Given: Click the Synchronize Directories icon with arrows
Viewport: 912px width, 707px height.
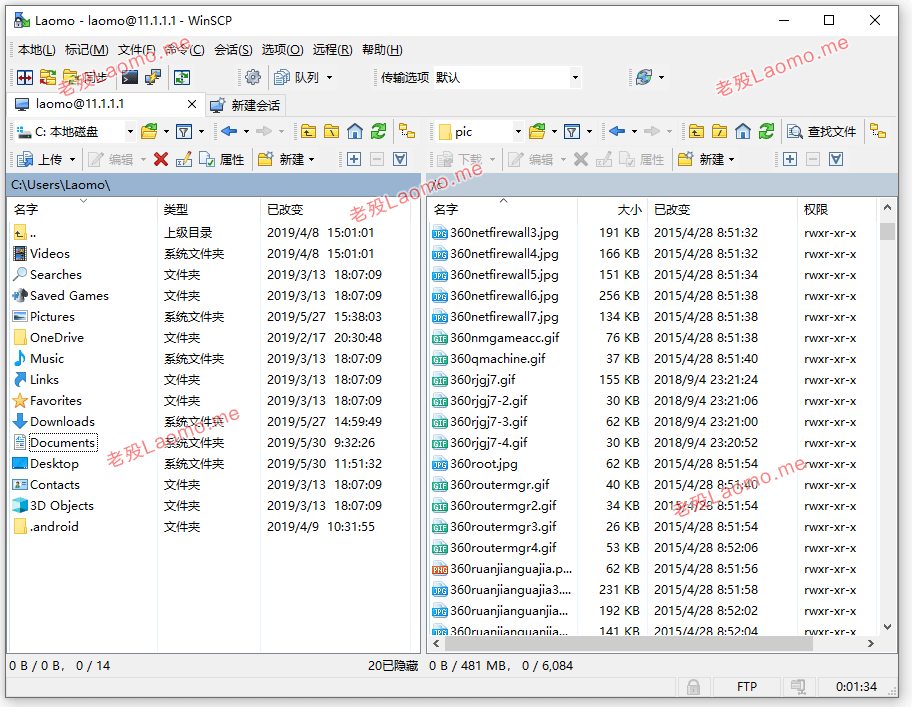Looking at the screenshot, I should tap(48, 77).
